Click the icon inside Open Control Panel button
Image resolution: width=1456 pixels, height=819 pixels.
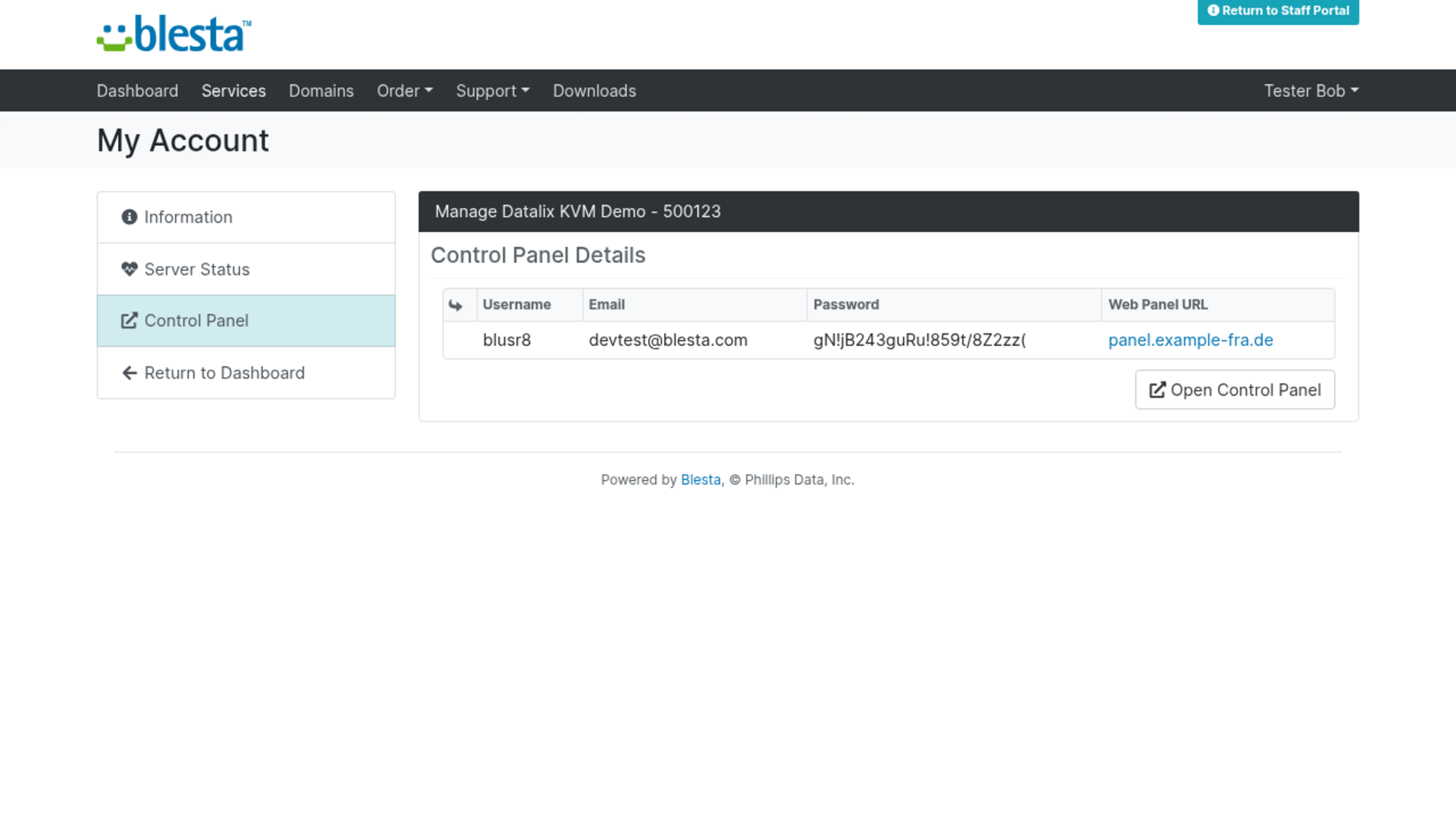pos(1157,390)
